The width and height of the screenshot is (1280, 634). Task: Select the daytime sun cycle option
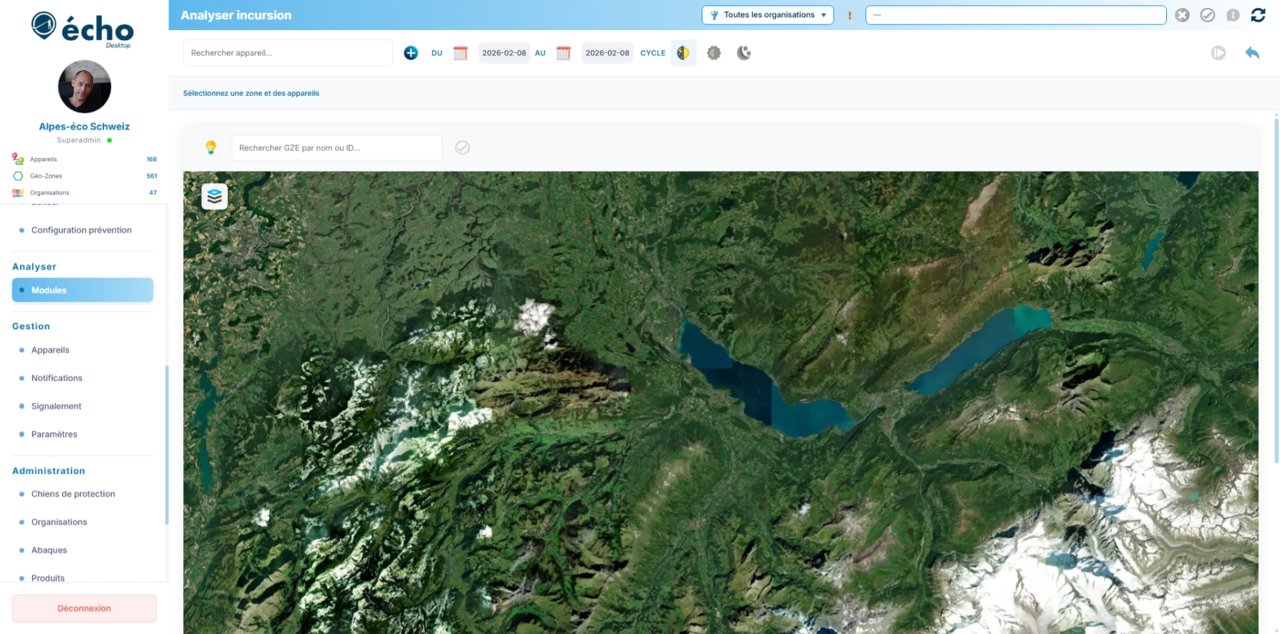coord(714,53)
